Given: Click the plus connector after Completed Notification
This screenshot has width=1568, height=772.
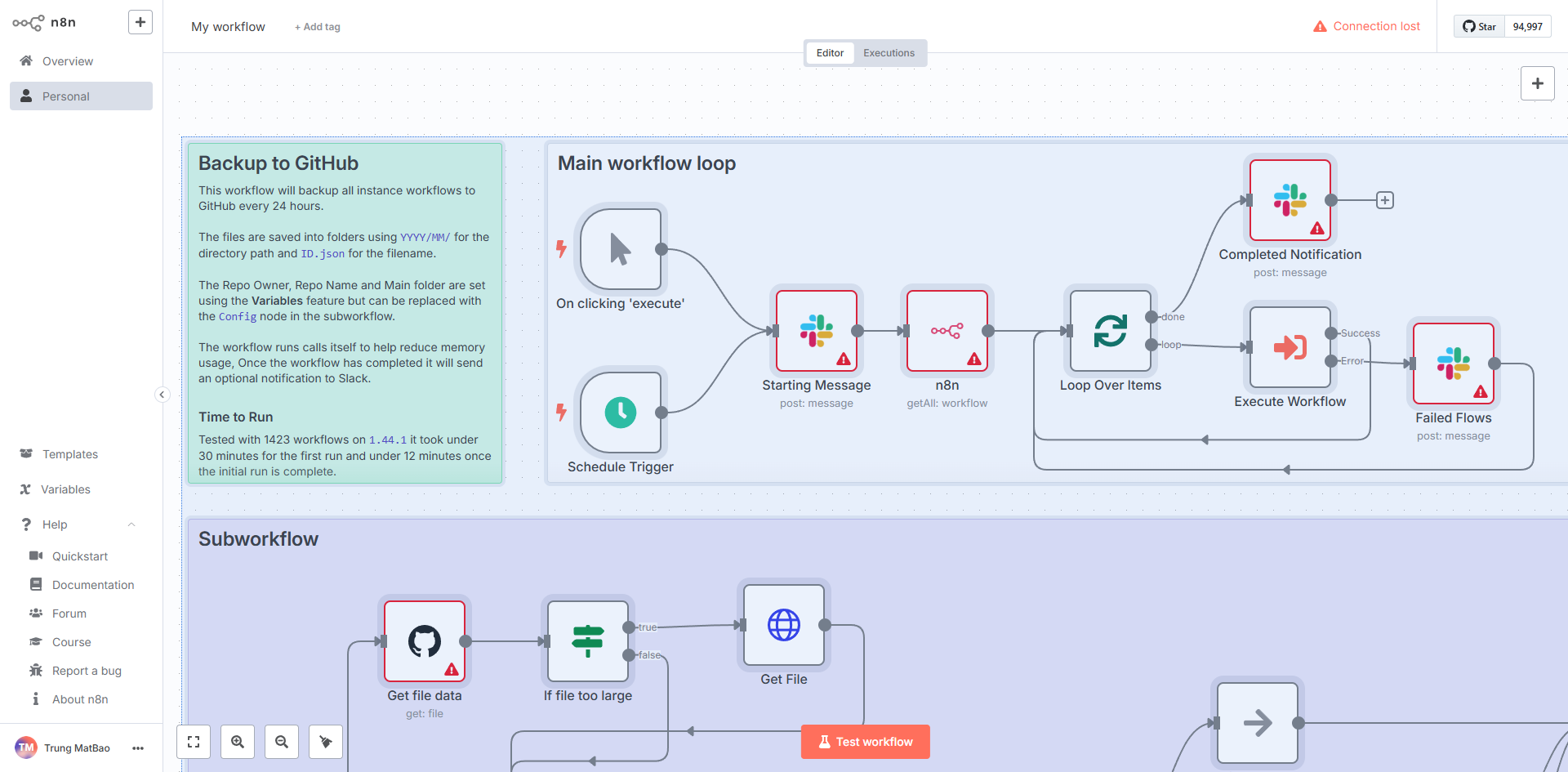Looking at the screenshot, I should tap(1385, 200).
